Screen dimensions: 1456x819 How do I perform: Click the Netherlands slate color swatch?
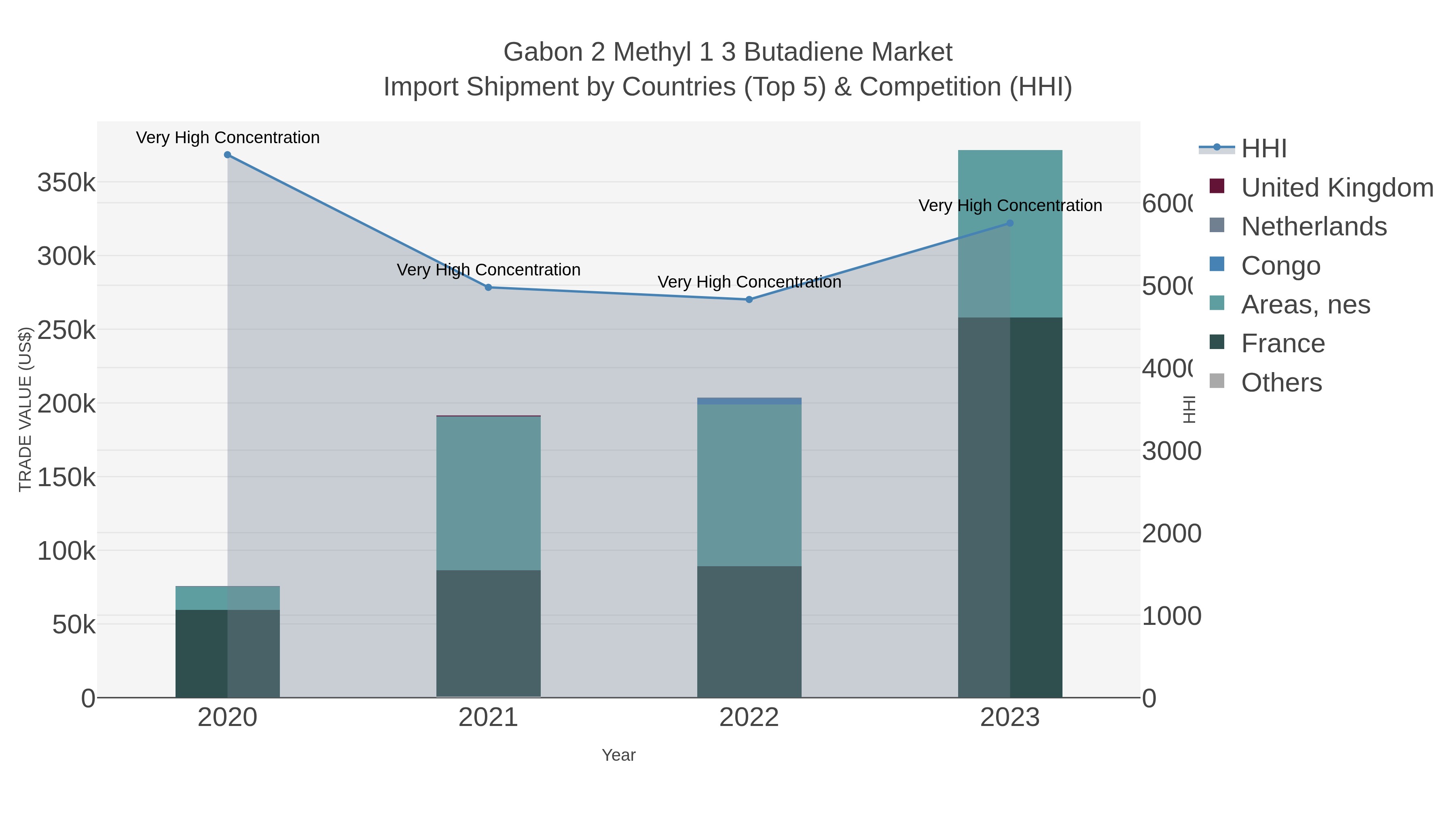[1217, 225]
